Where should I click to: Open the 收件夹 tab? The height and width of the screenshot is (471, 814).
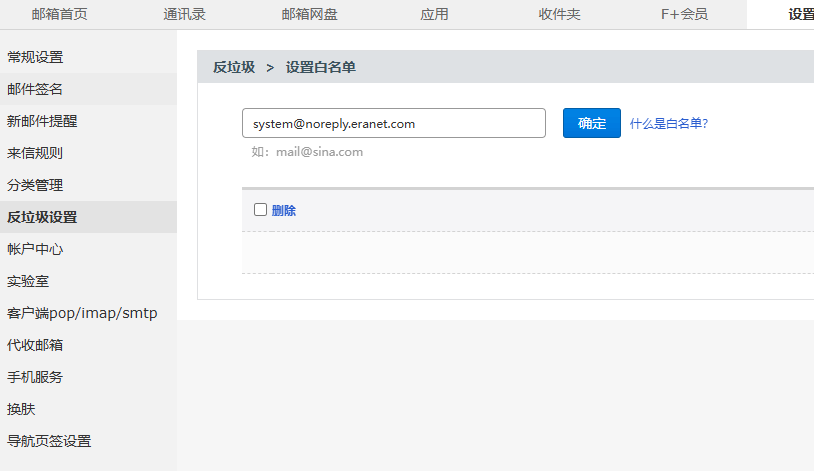click(559, 14)
